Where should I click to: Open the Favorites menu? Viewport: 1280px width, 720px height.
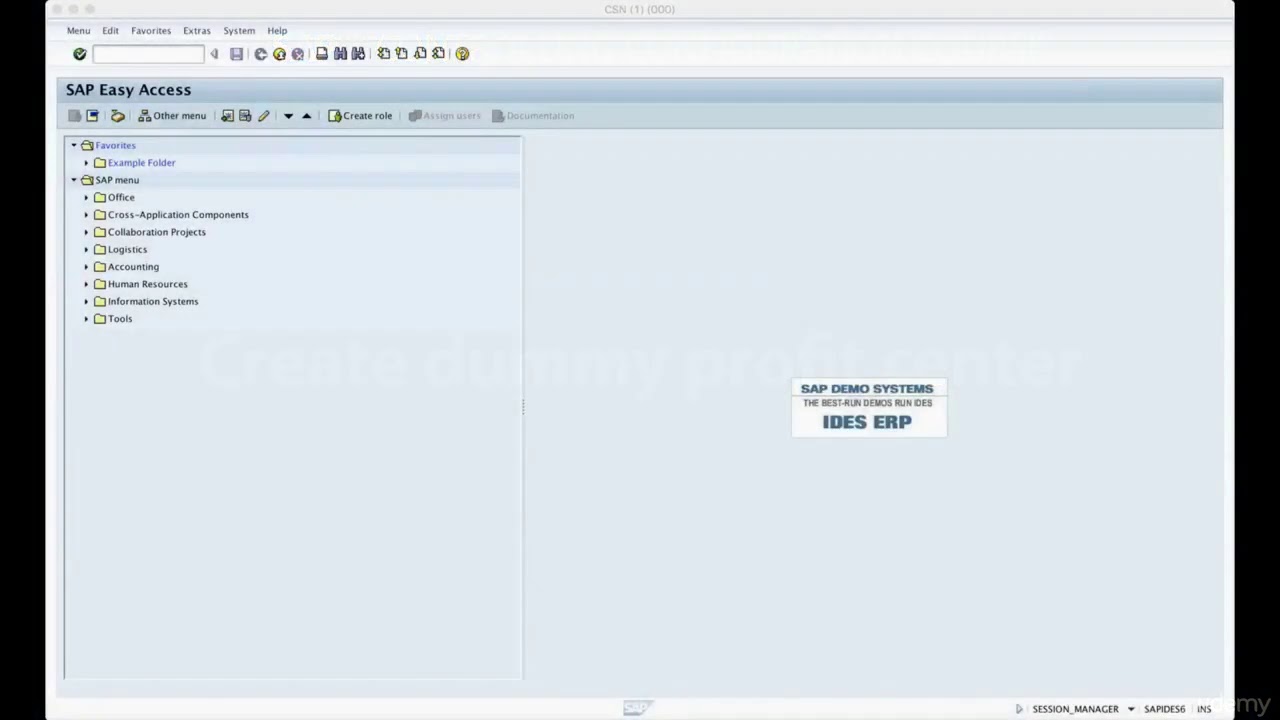(x=151, y=31)
